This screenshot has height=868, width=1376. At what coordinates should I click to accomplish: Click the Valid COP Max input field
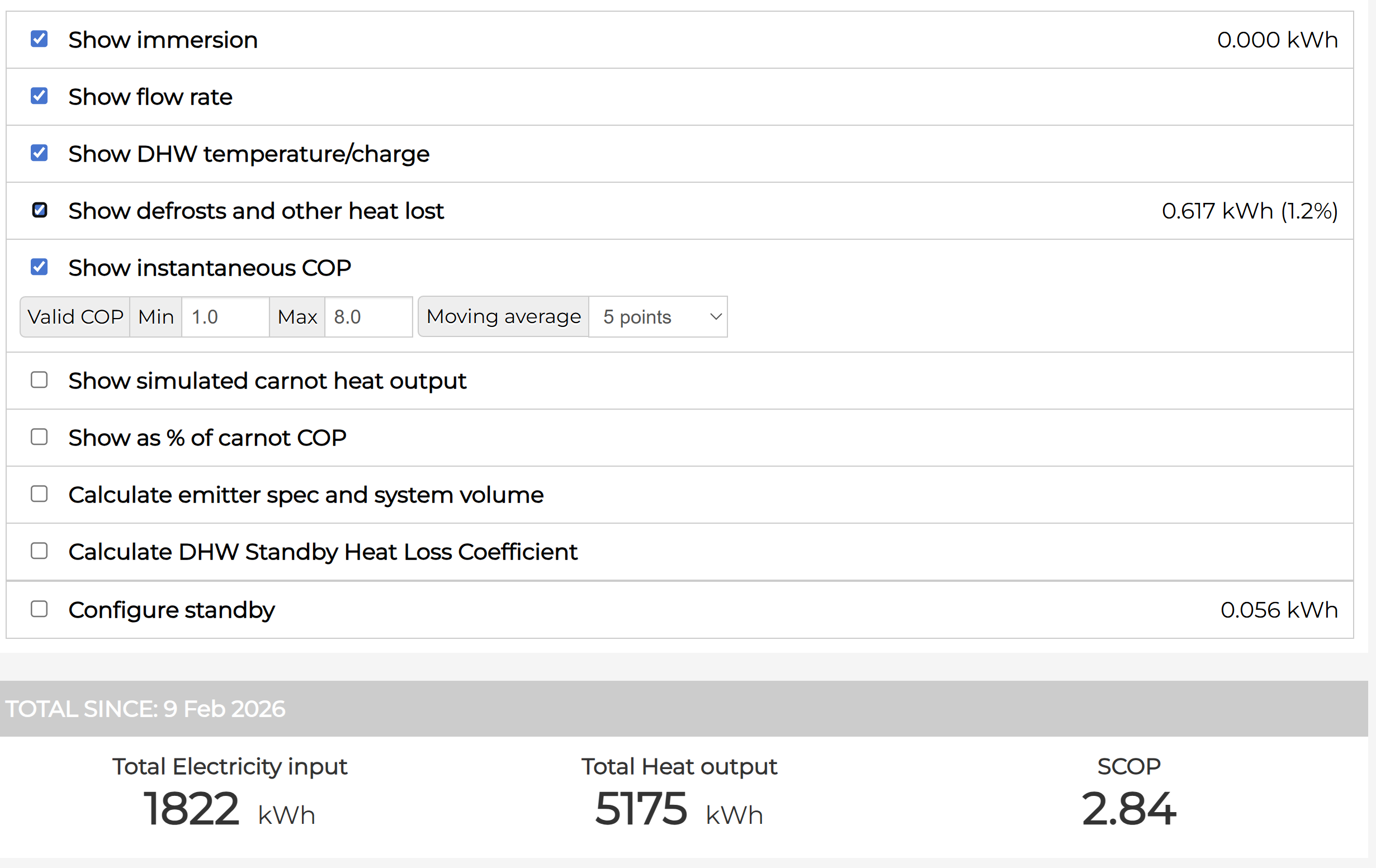(368, 317)
